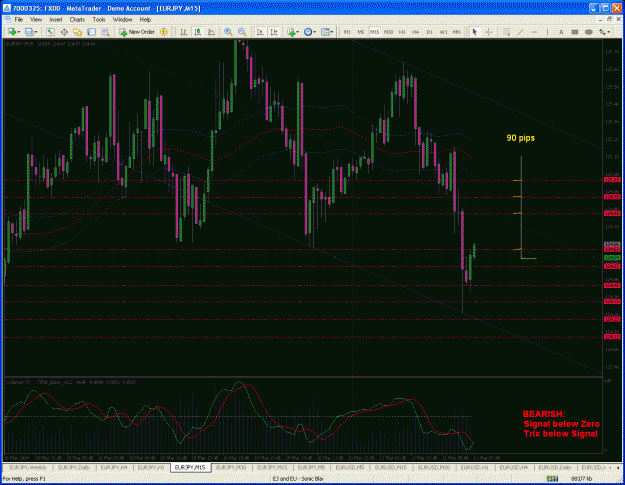Click the 'BEARISH:' annotation text
Screen dimensions: 625x485
tap(544, 414)
